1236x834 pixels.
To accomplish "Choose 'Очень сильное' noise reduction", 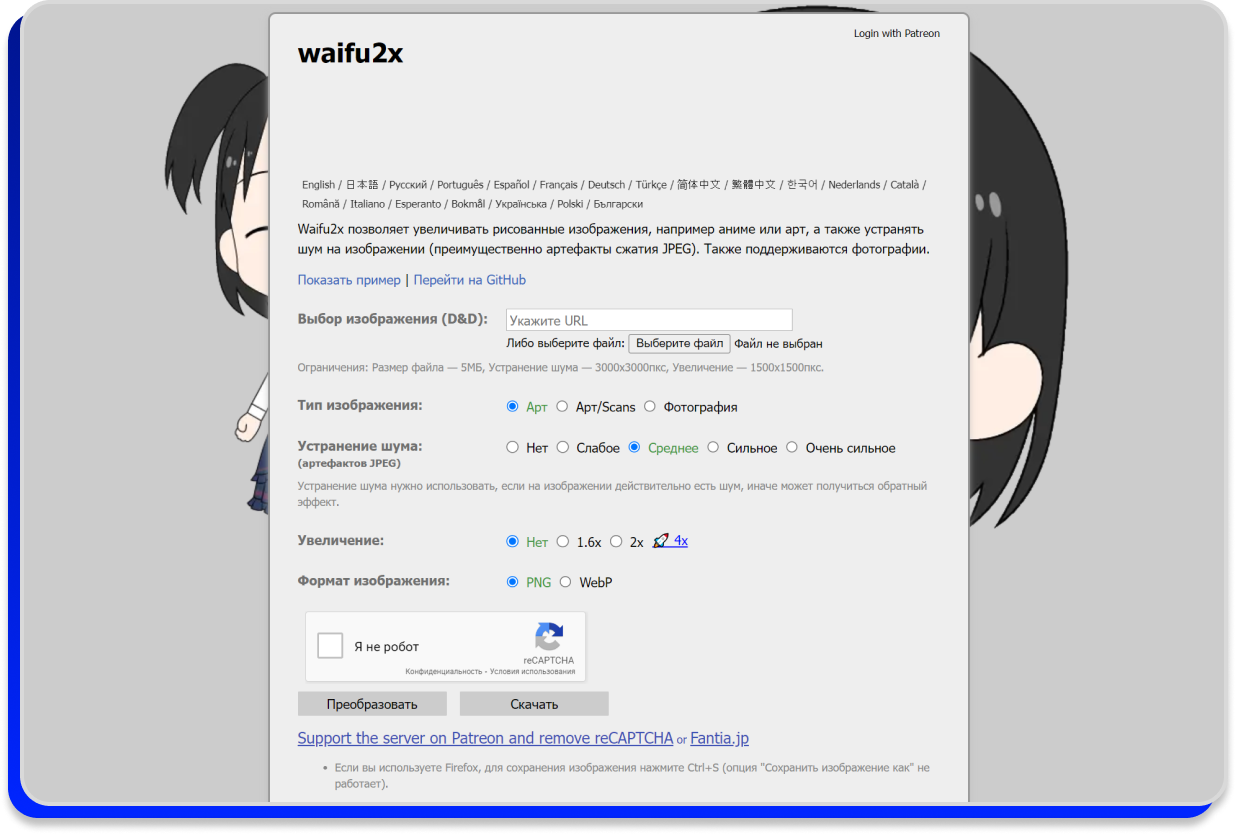I will pyautogui.click(x=792, y=448).
